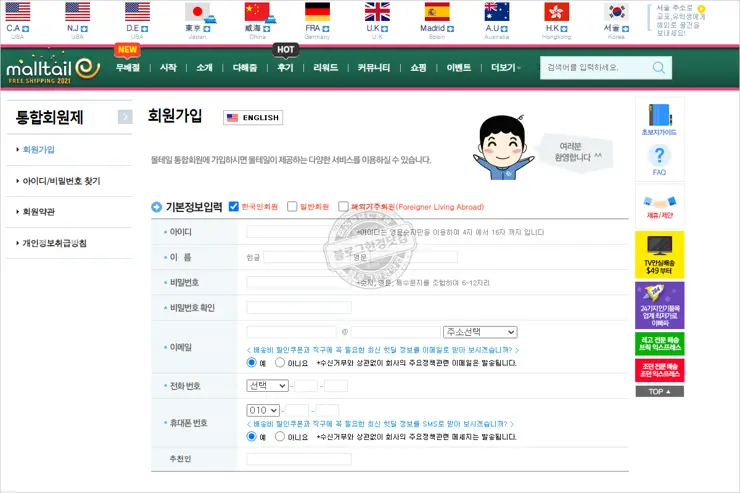Open the 주소선택 email domain dropdown
Image resolution: width=740 pixels, height=493 pixels.
point(480,332)
